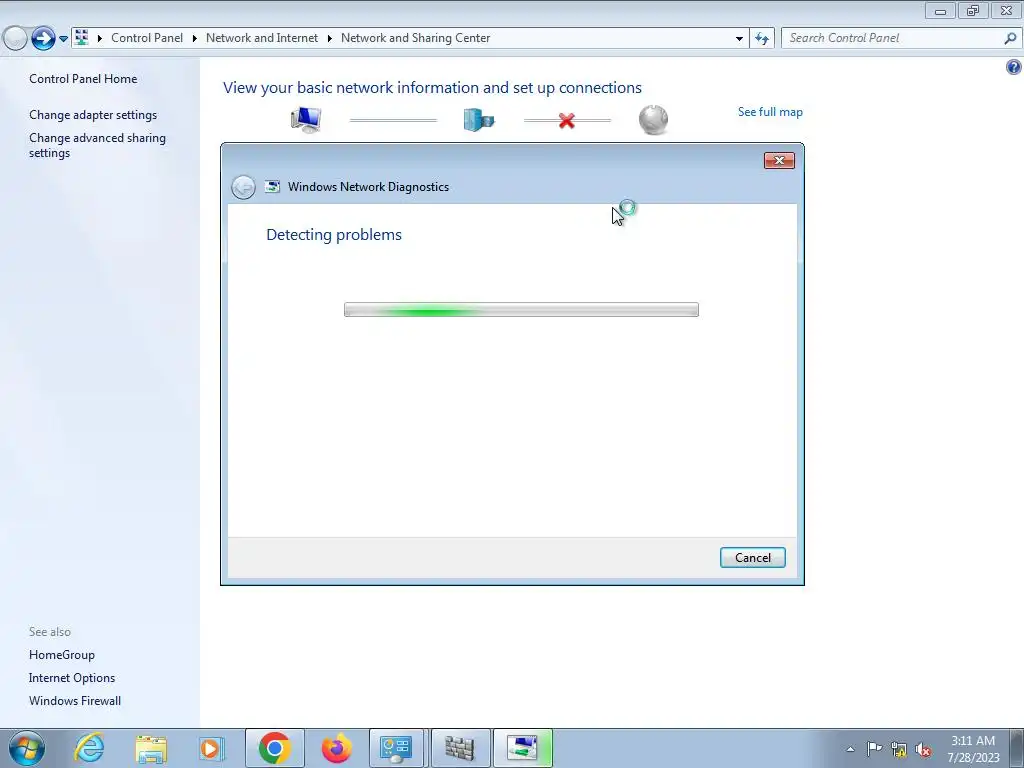Select Network and Internet breadcrumb
Image resolution: width=1024 pixels, height=768 pixels.
coord(262,38)
